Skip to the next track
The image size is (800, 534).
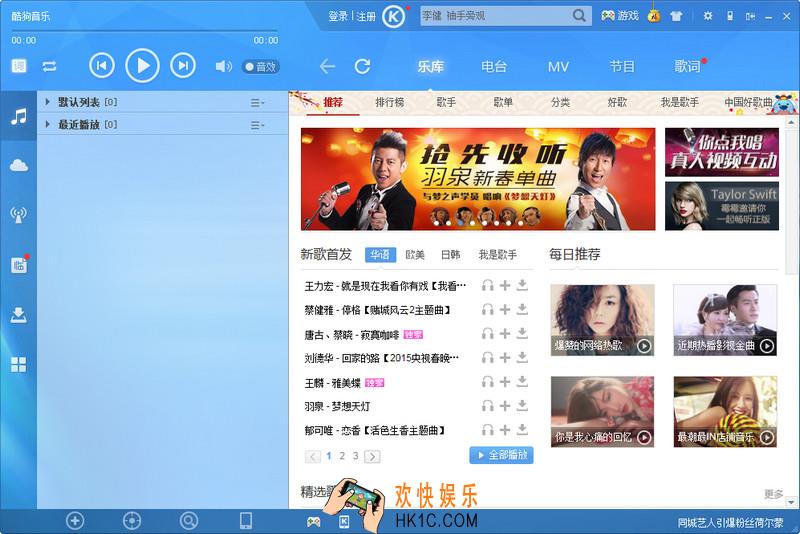click(x=183, y=66)
